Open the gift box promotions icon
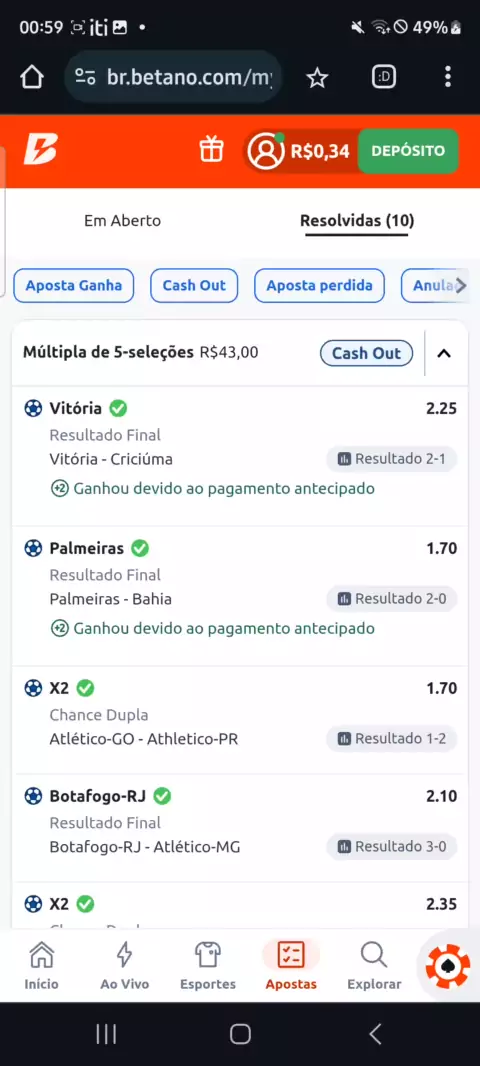This screenshot has height=1066, width=480. click(211, 150)
